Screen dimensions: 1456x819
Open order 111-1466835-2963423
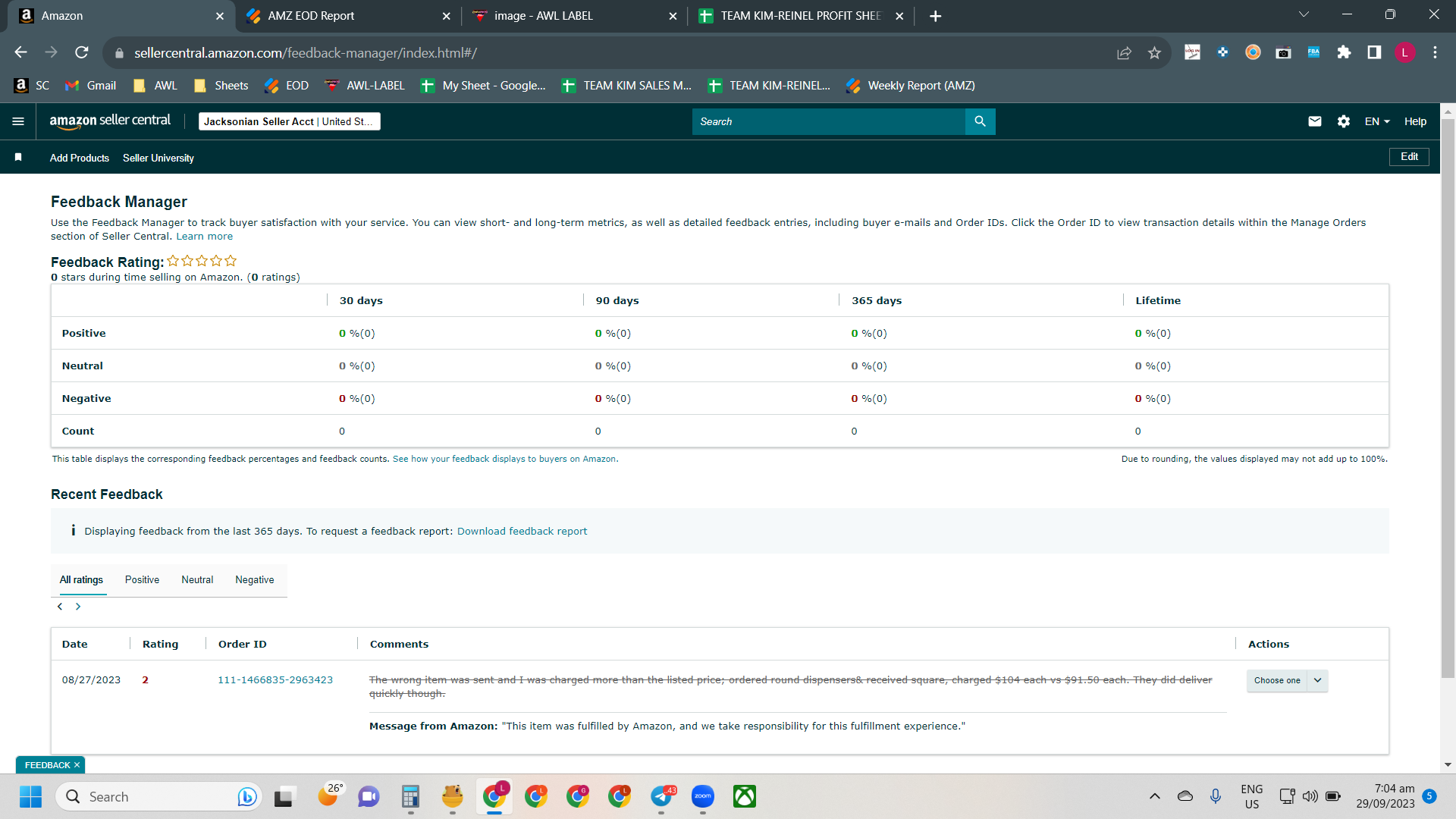tap(275, 679)
